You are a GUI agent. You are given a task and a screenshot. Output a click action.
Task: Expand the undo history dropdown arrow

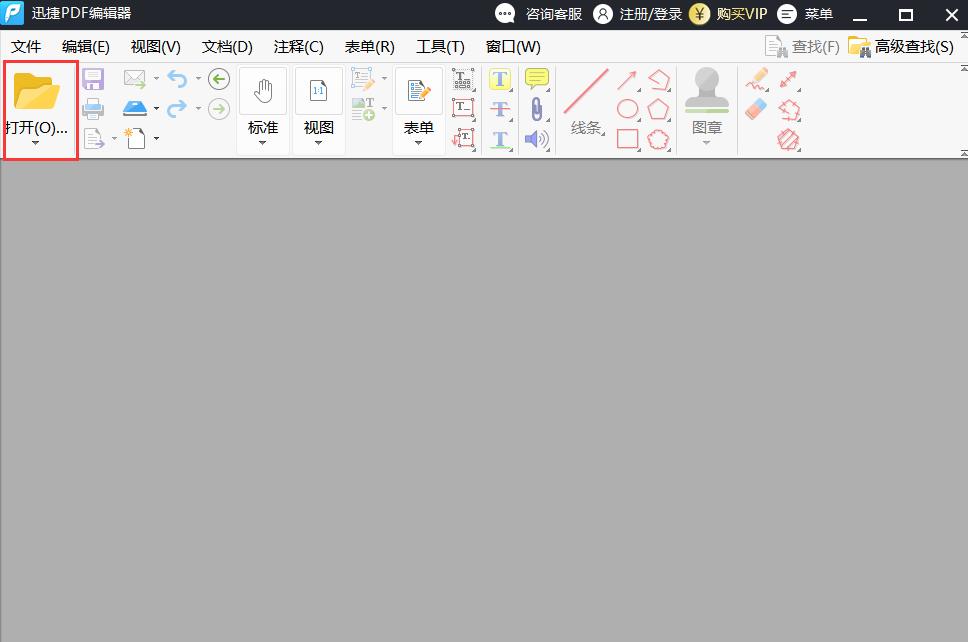(198, 78)
